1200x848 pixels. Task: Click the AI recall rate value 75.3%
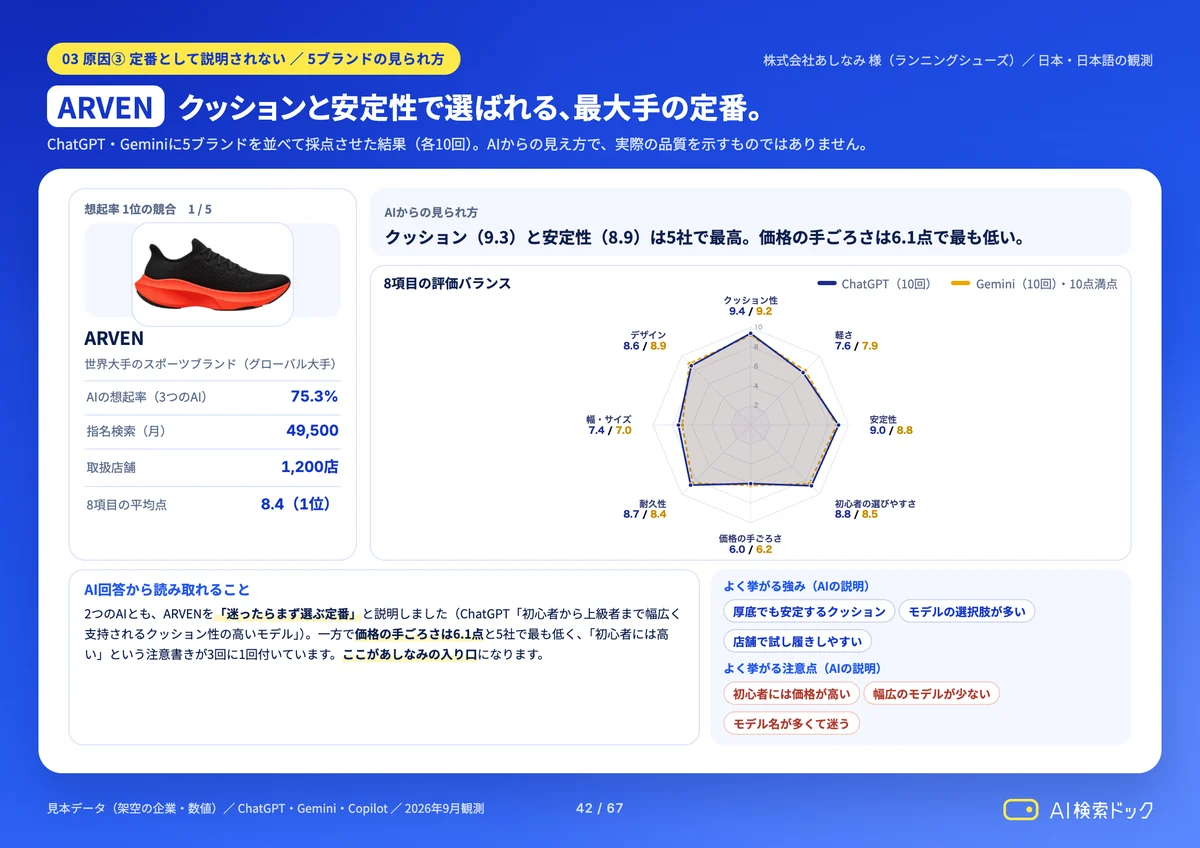314,396
